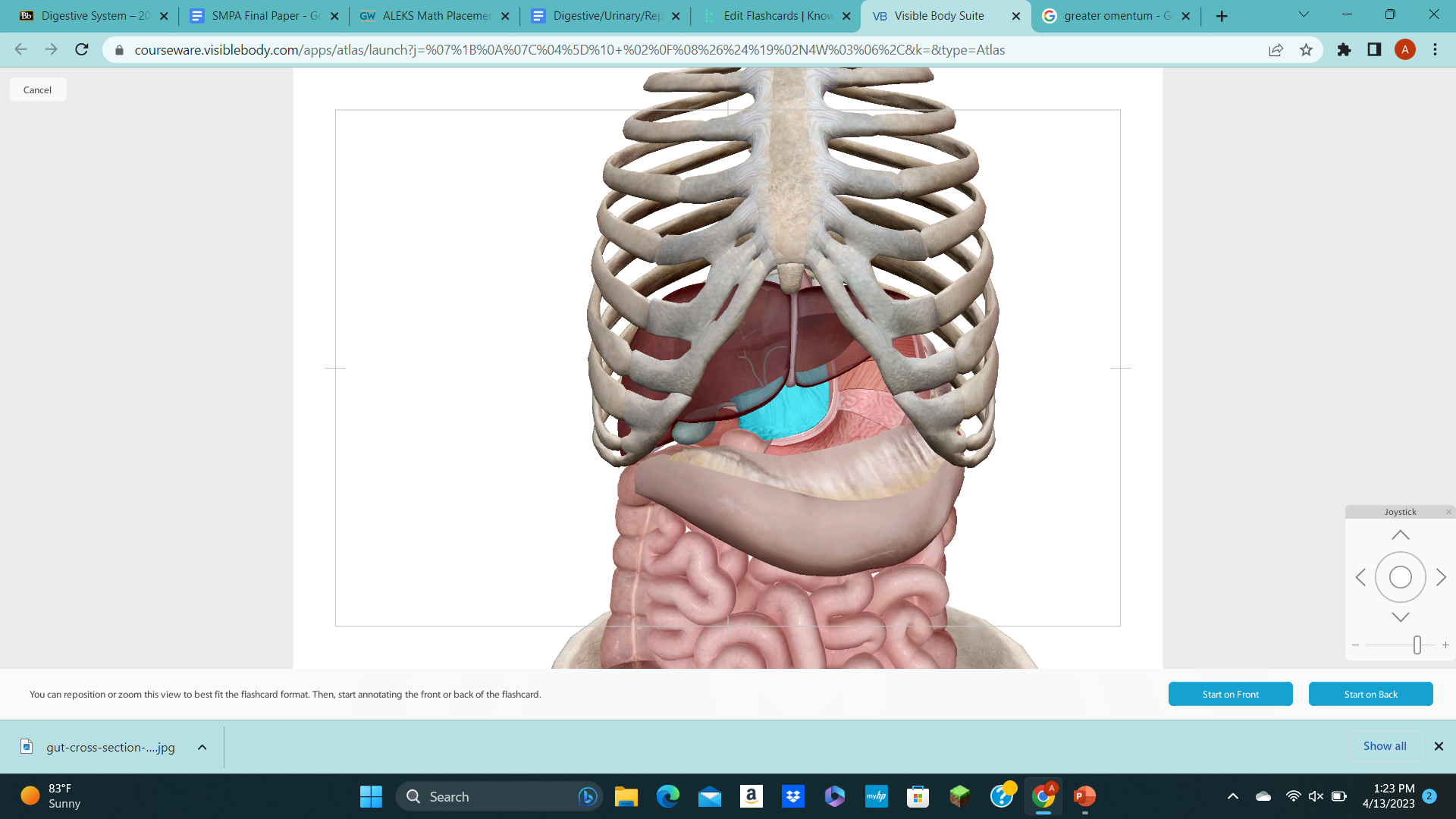Screen dimensions: 1456x819
Task: Click the Start on Back button
Action: pos(1370,694)
